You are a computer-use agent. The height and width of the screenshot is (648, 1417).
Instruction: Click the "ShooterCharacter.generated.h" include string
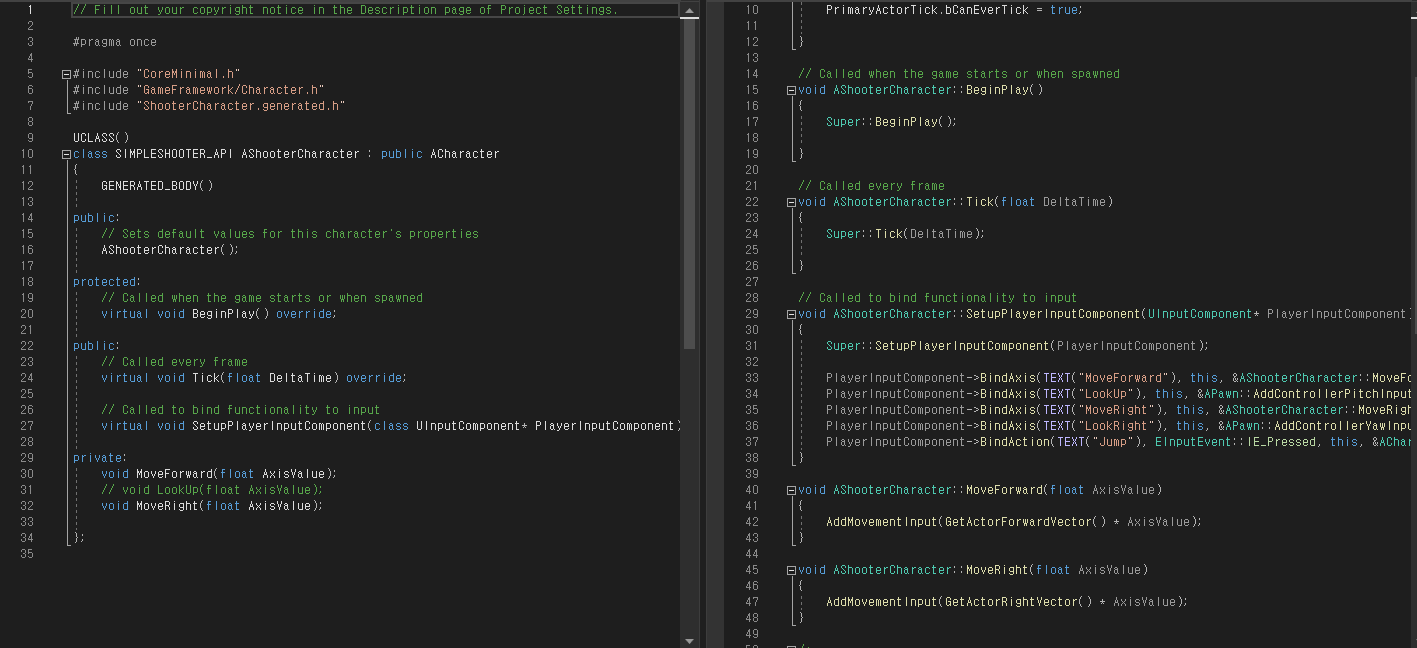tap(240, 106)
